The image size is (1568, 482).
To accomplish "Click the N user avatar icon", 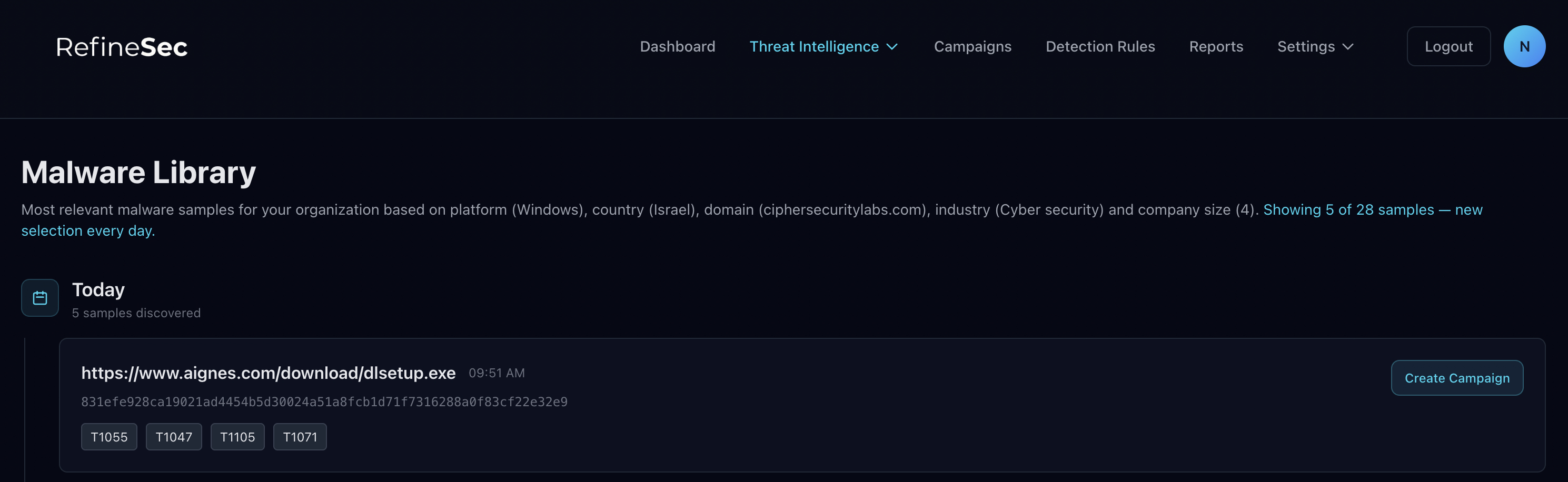I will pyautogui.click(x=1525, y=46).
